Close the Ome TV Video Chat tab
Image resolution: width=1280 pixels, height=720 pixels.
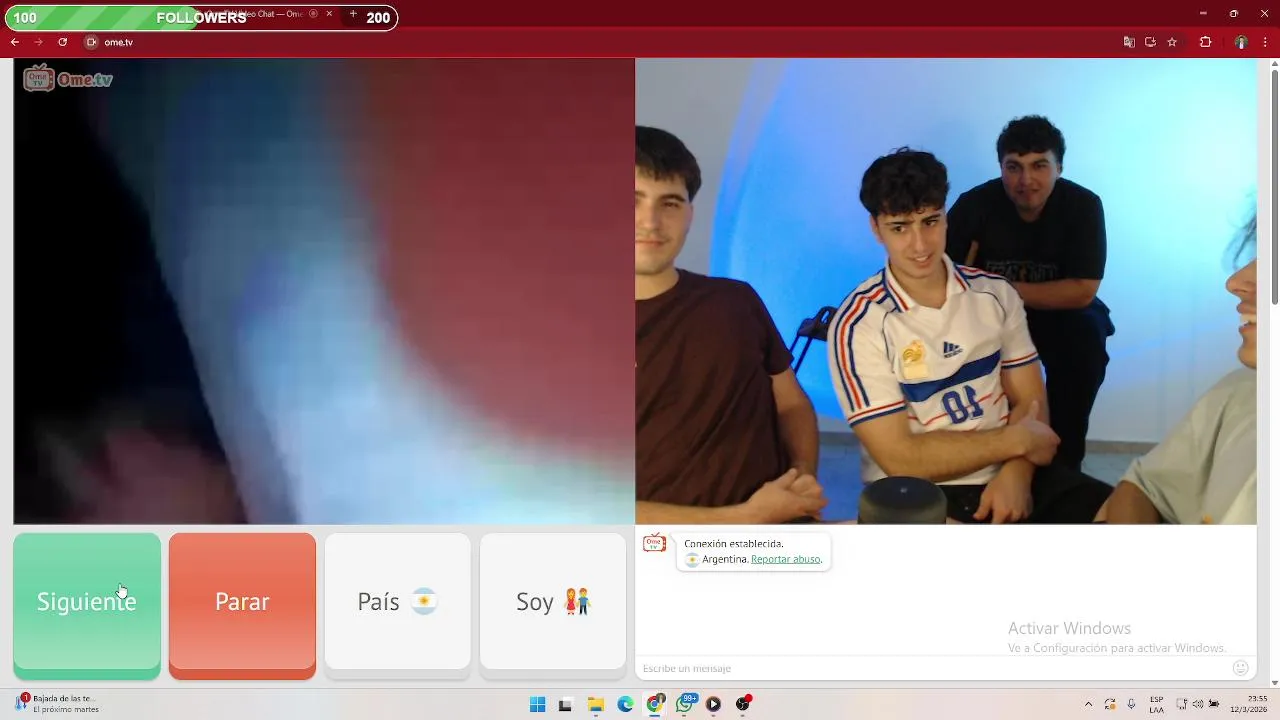(329, 14)
